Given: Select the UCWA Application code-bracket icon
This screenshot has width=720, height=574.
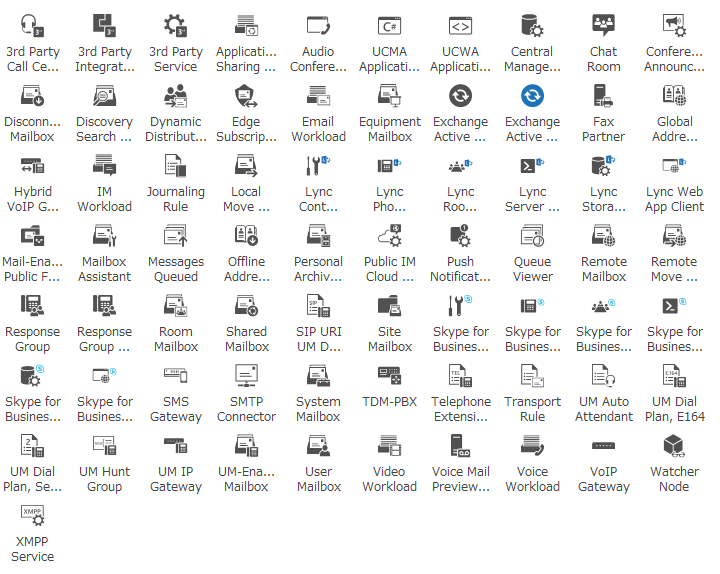Looking at the screenshot, I should point(461,25).
